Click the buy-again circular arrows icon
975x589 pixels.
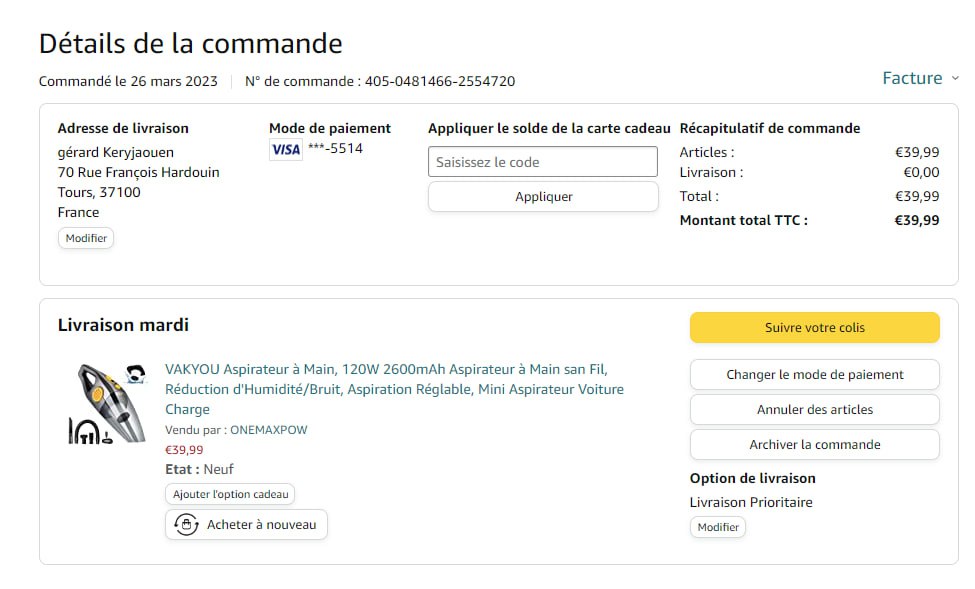tap(186, 525)
